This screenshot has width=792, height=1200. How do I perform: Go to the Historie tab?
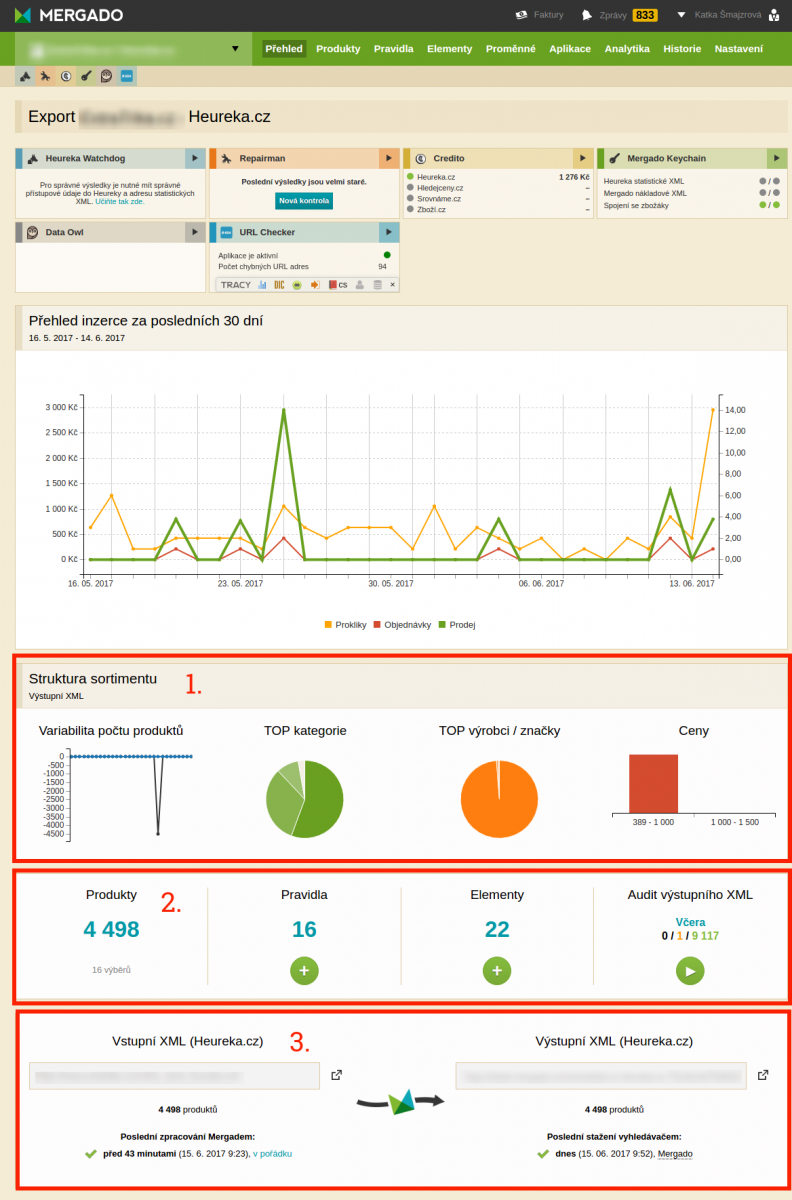(682, 48)
